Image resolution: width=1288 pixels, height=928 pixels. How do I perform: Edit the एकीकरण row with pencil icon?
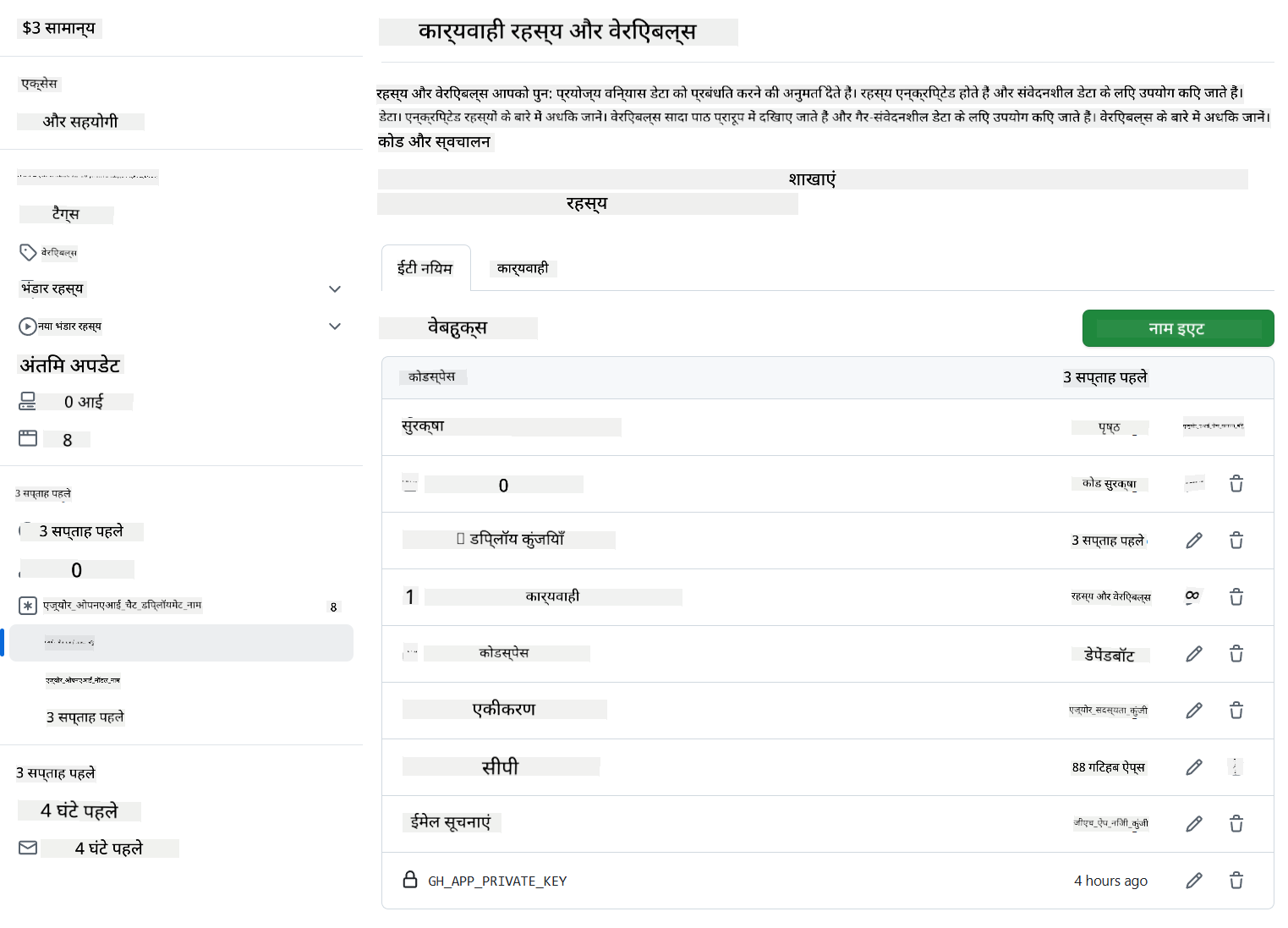pyautogui.click(x=1194, y=711)
